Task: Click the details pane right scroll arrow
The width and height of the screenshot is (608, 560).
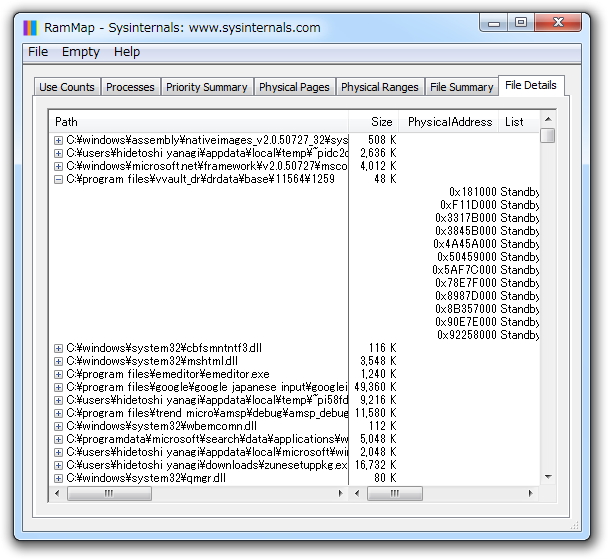Action: [531, 493]
